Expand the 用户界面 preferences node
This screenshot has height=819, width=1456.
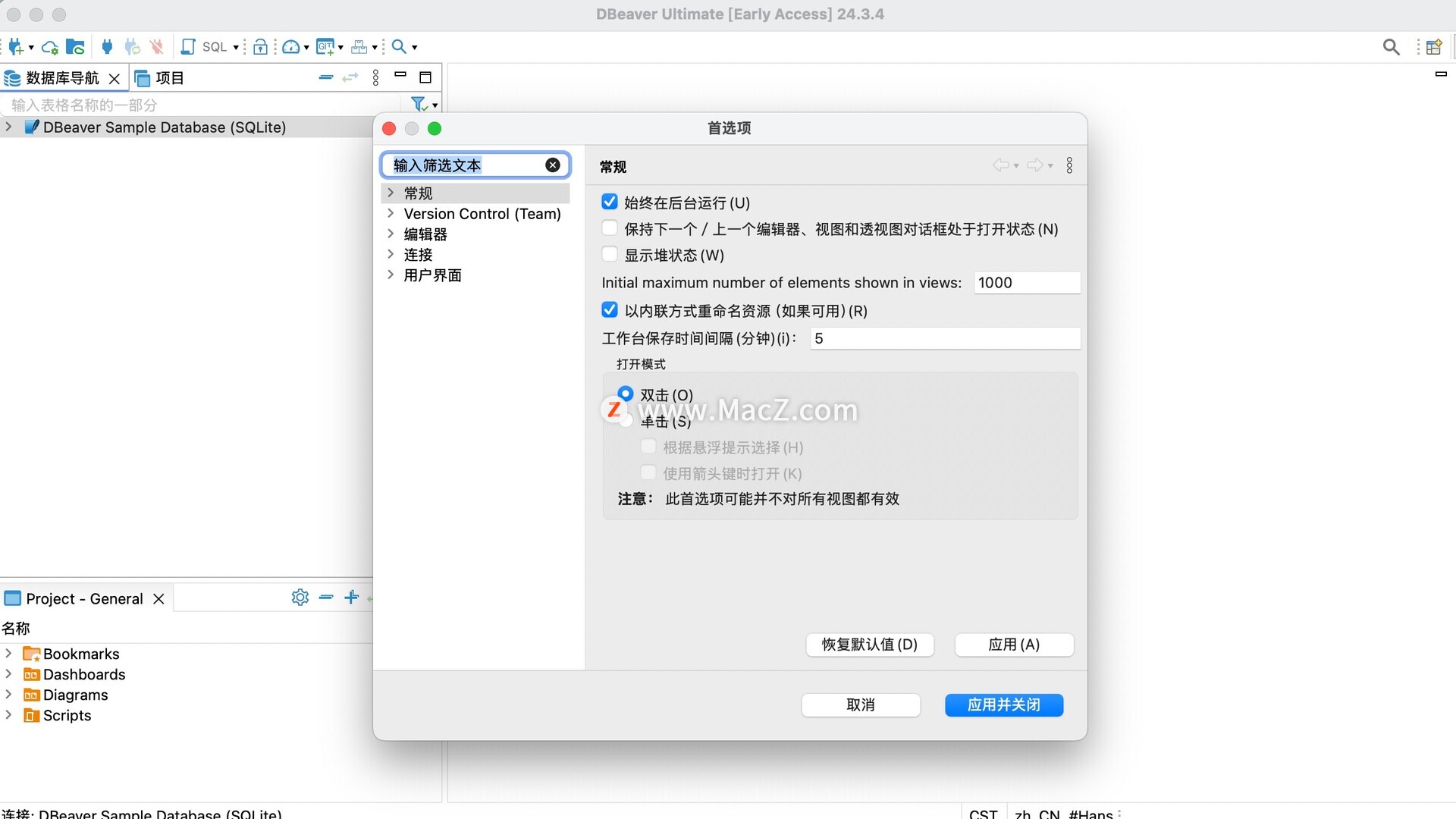391,275
